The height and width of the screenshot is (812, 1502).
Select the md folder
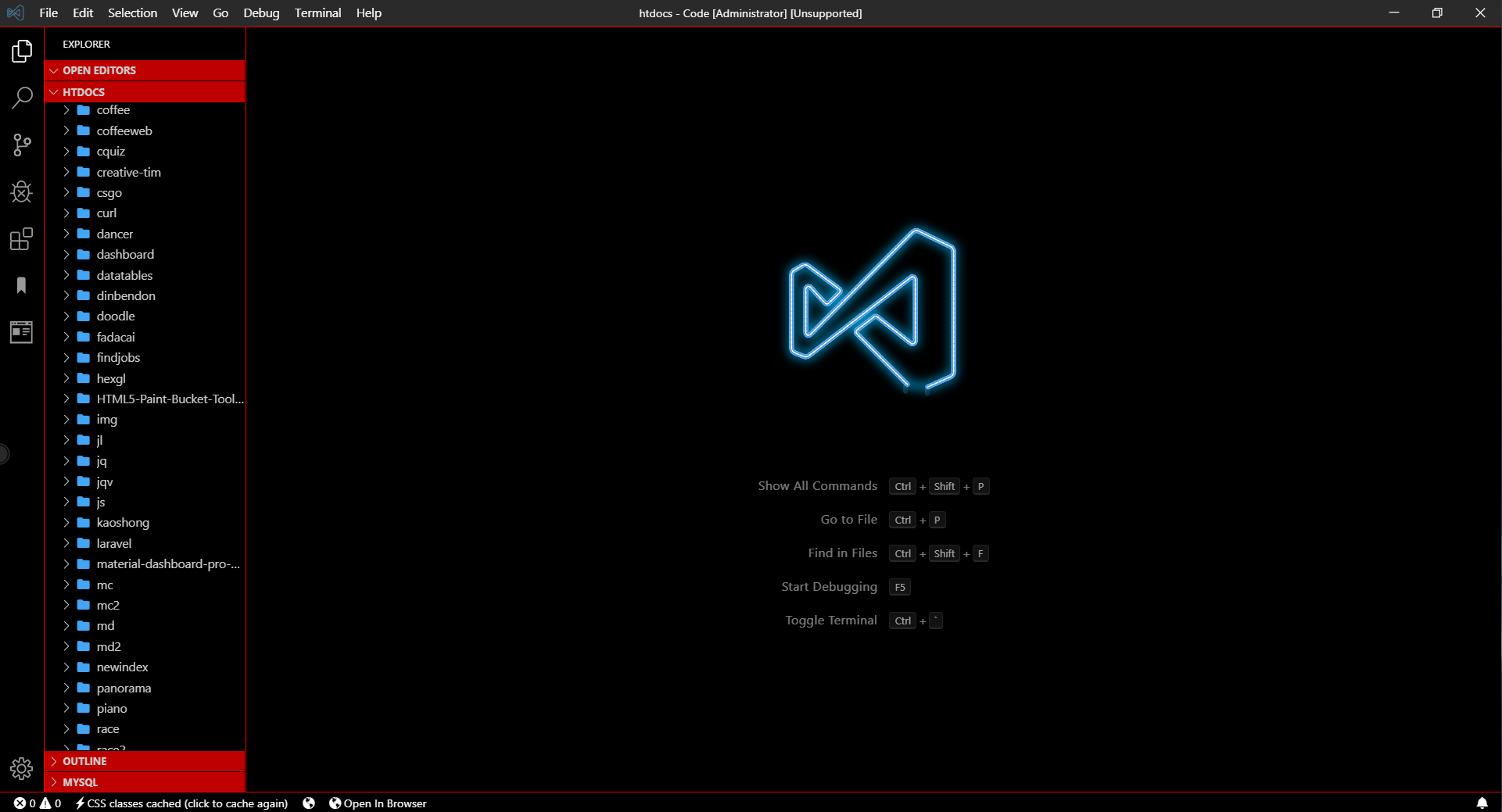[145, 625]
